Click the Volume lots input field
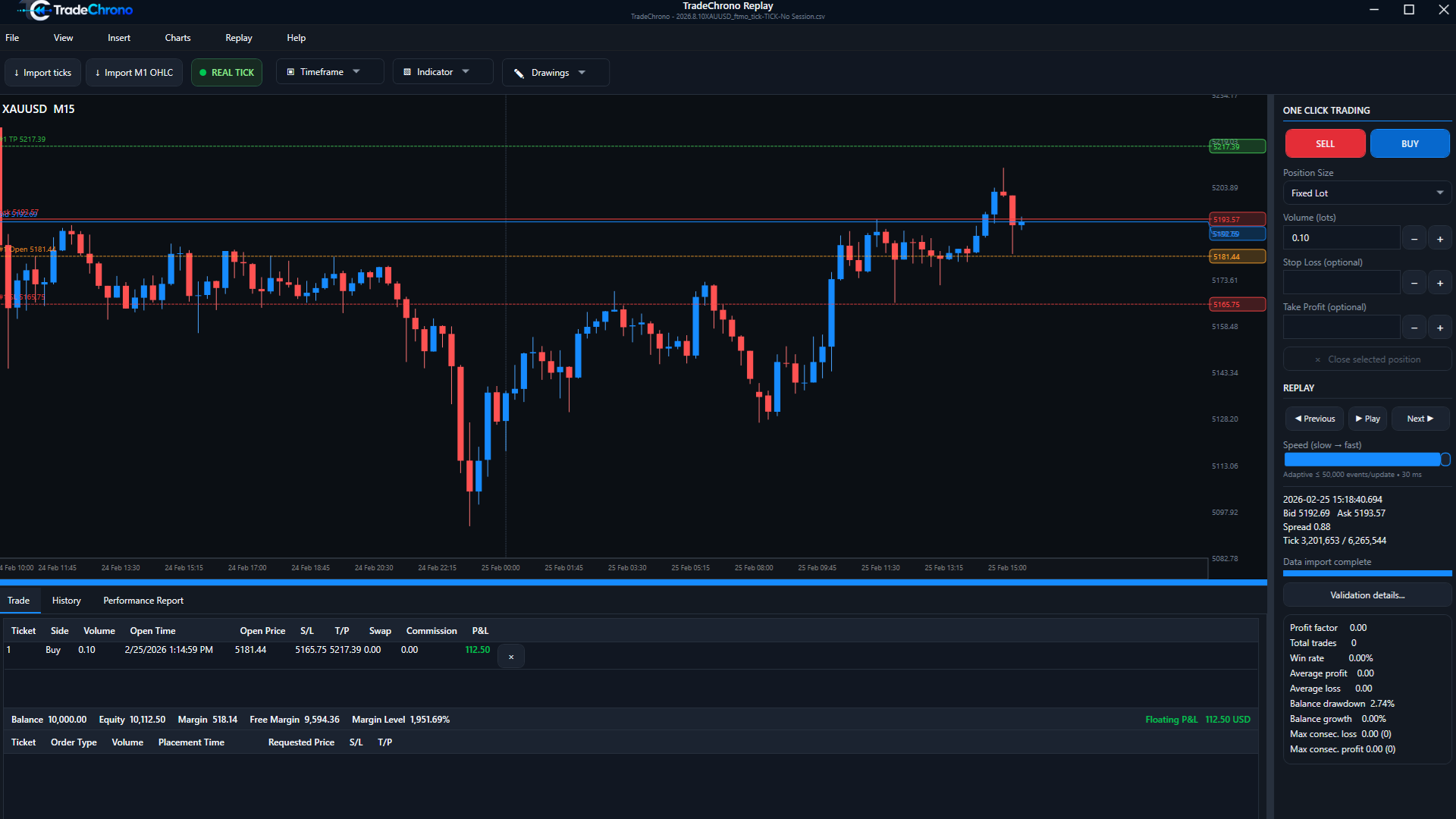The image size is (1456, 819). [1341, 238]
